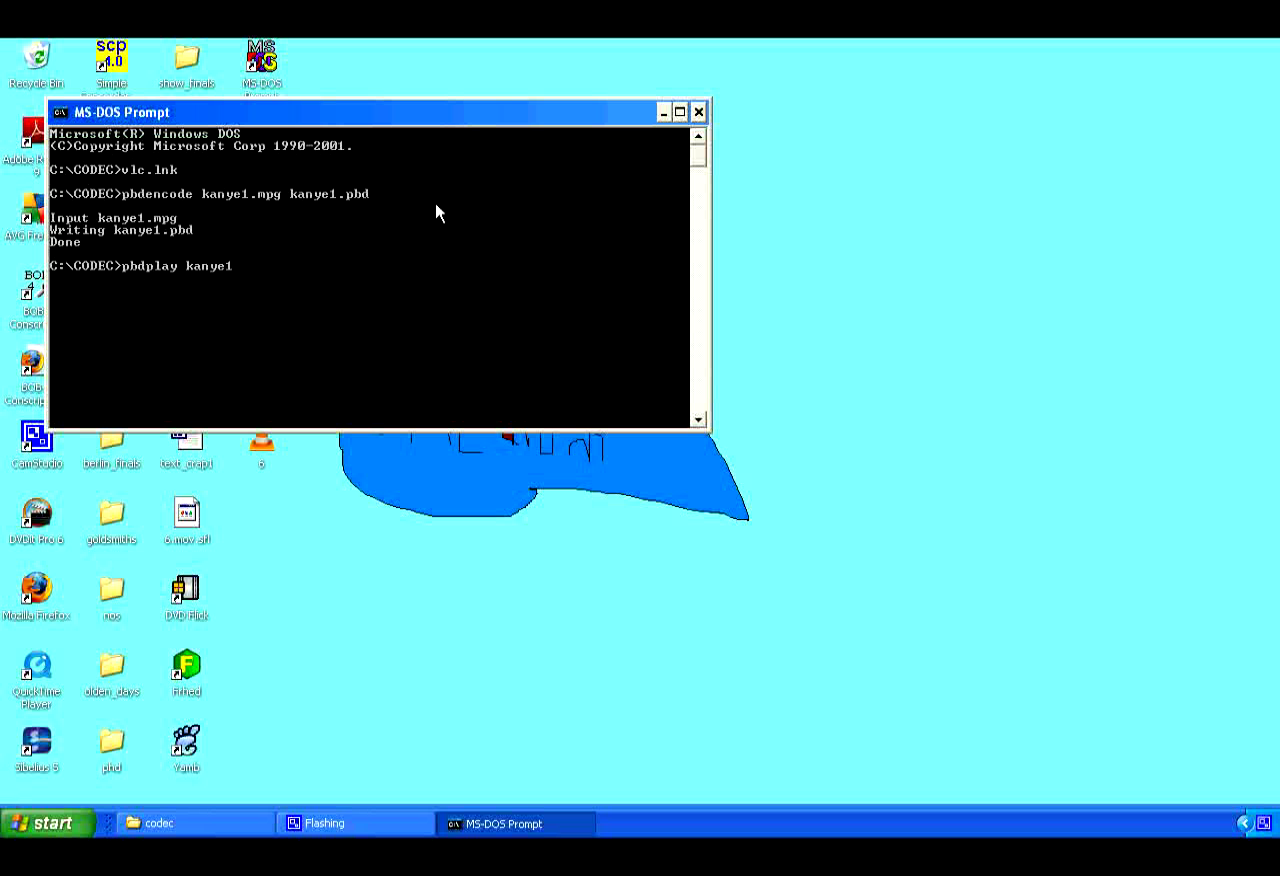
Task: Click scroll-up arrow in MS-DOS Prompt
Action: (x=698, y=136)
